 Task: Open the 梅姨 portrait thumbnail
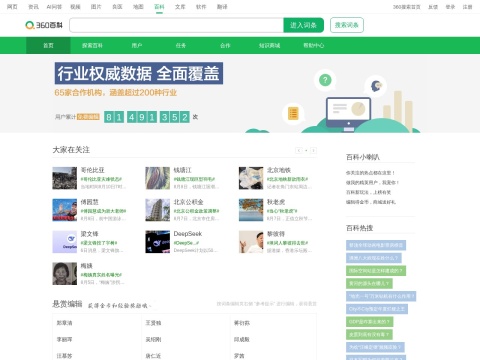pyautogui.click(x=65, y=274)
